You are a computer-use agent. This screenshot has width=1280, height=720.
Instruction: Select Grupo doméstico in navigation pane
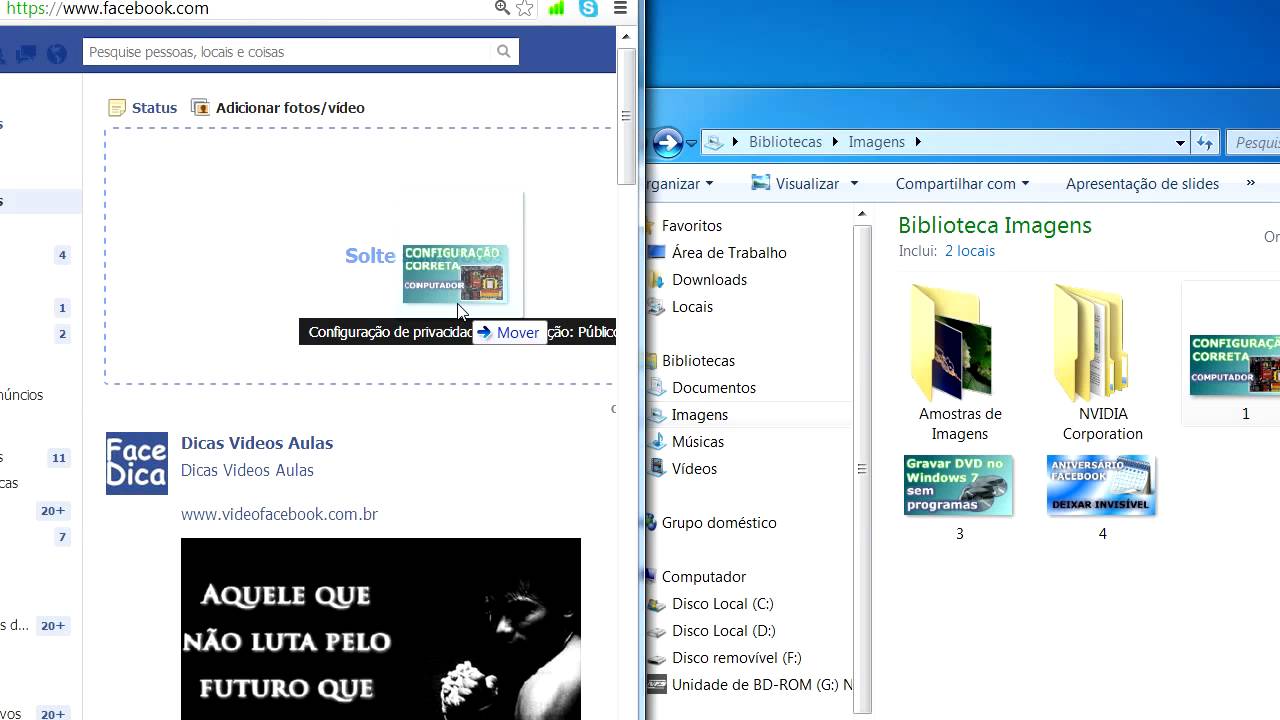coord(718,522)
